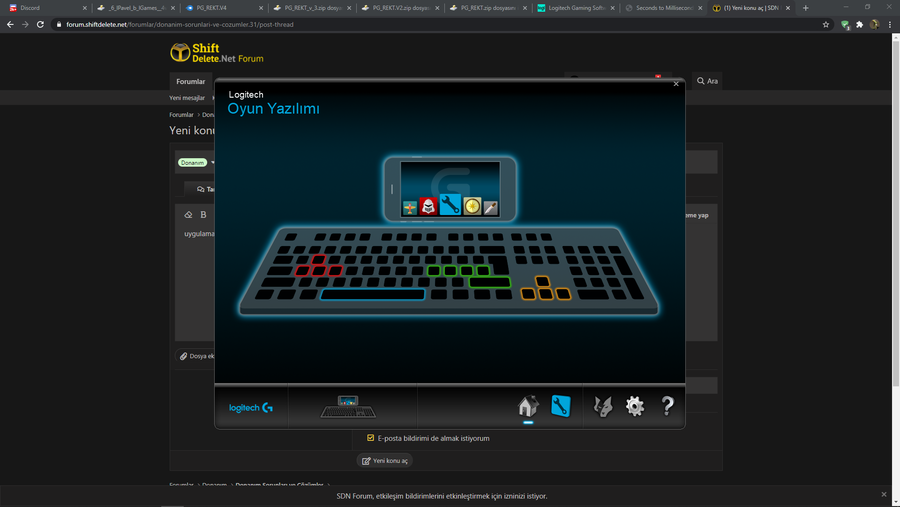900x507 pixels.
Task: Select the knife applet on phone screen
Action: [490, 208]
